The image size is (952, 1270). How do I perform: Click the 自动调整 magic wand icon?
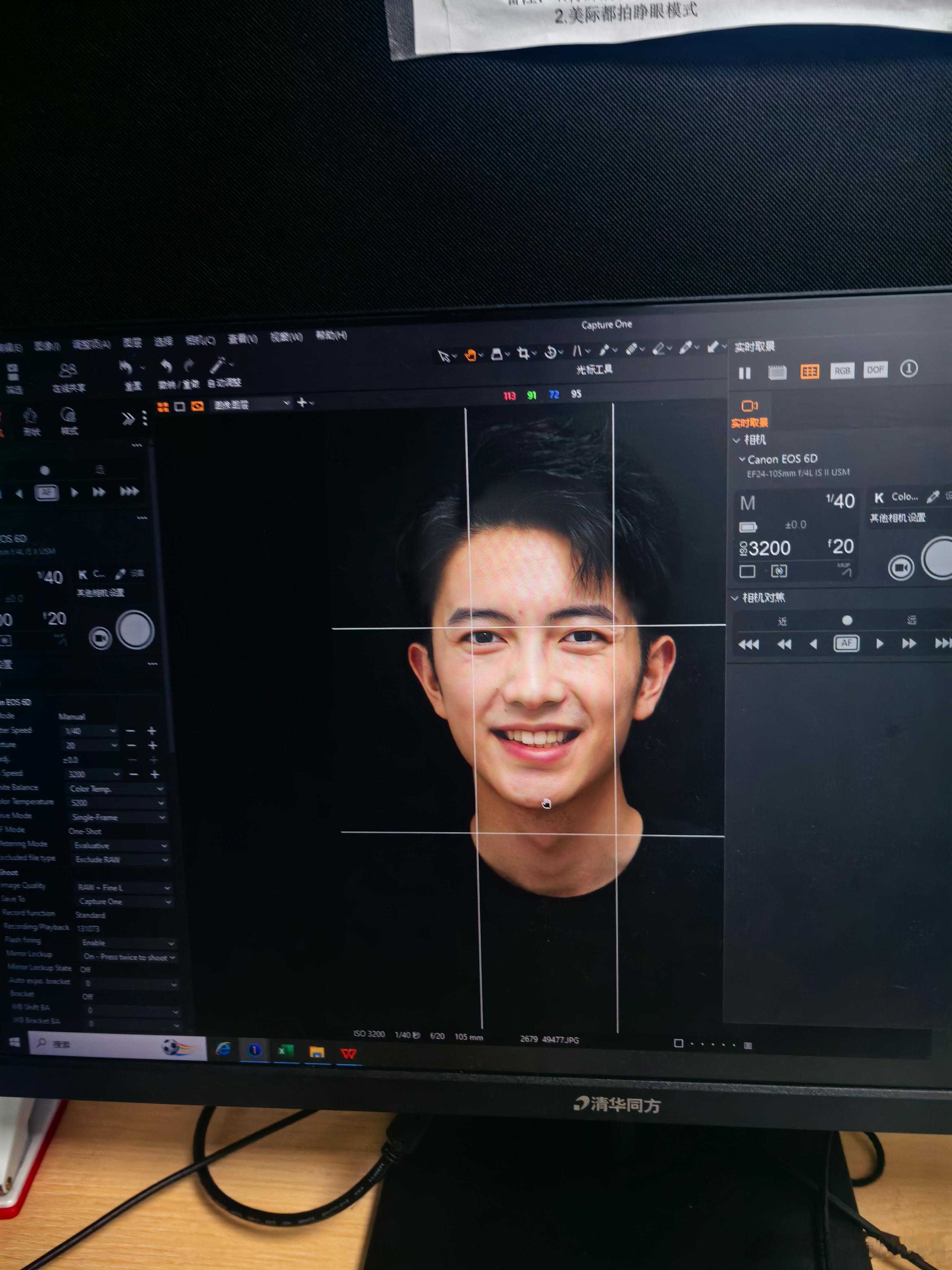pos(218,365)
